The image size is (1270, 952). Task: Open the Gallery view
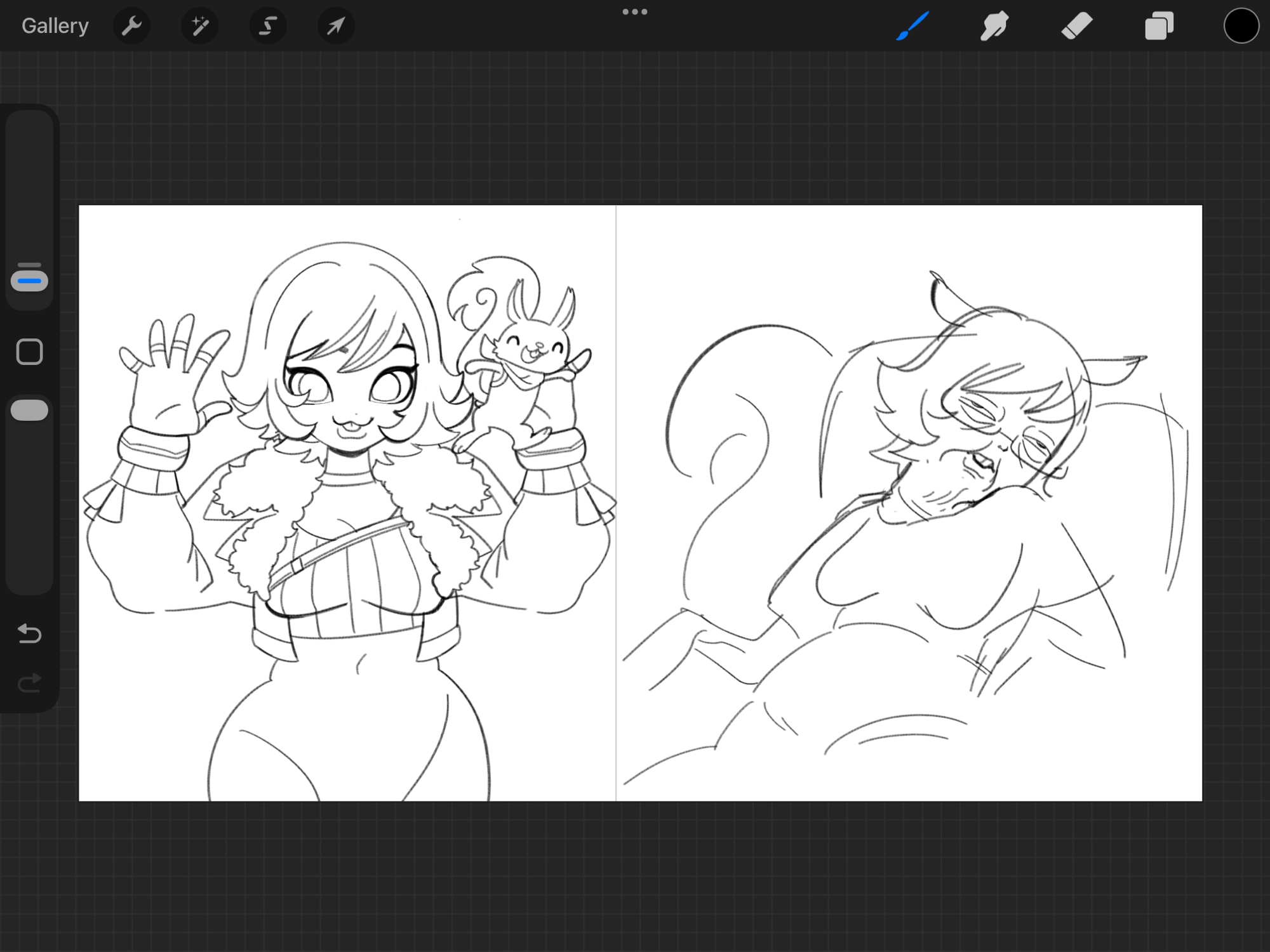55,26
